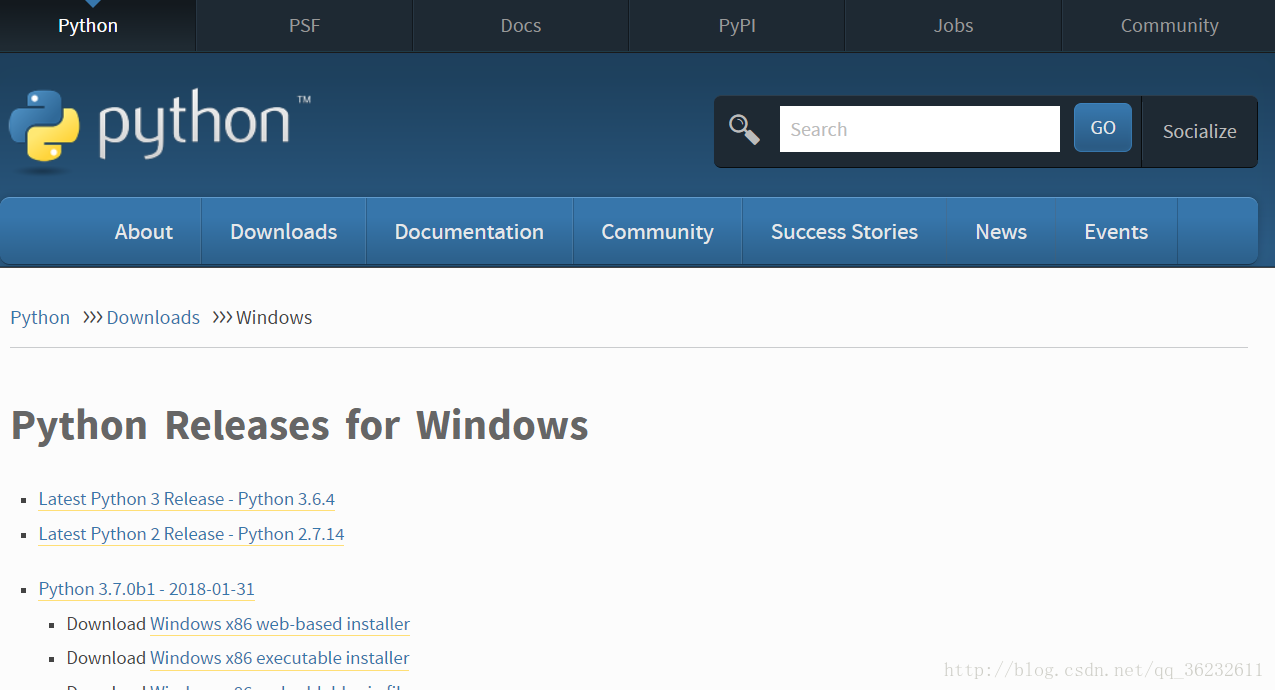Click the GO search button
Viewport: 1275px width, 690px height.
(1103, 128)
